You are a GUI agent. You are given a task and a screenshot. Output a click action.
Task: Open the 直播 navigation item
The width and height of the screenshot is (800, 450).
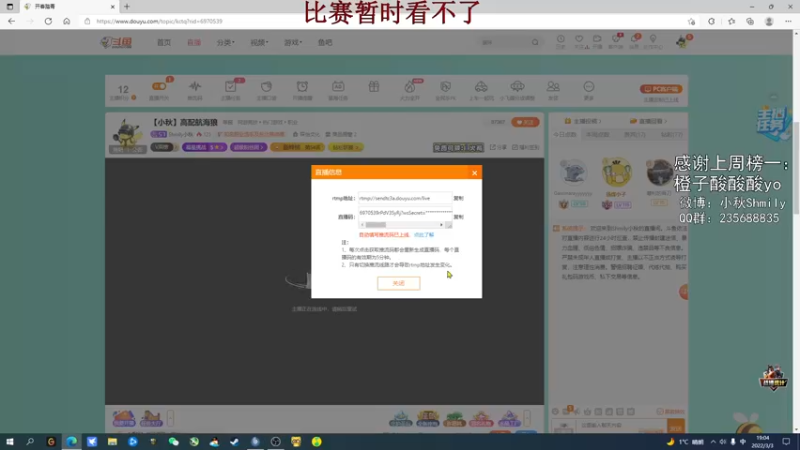pos(194,42)
